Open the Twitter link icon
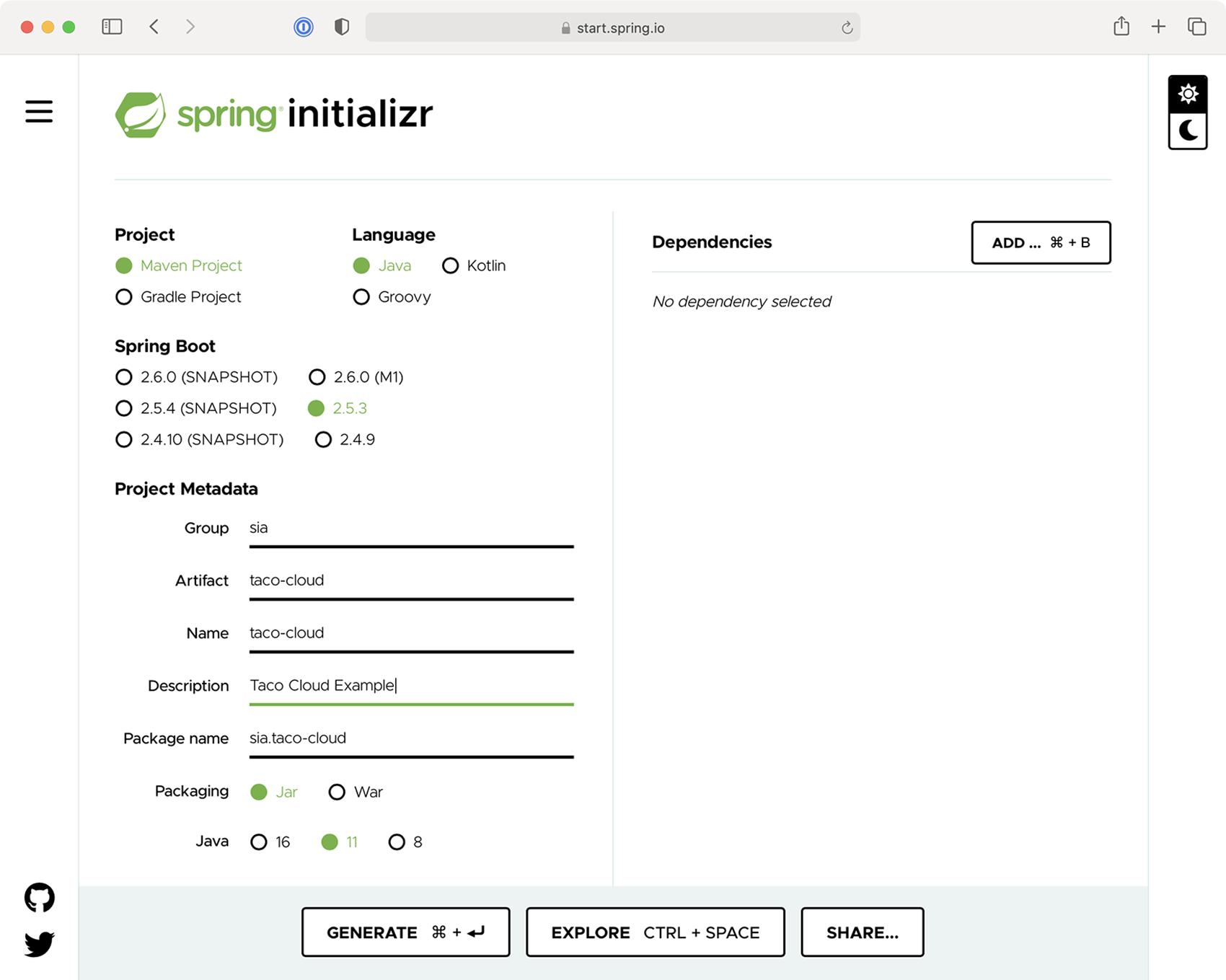Image resolution: width=1226 pixels, height=980 pixels. coord(40,944)
